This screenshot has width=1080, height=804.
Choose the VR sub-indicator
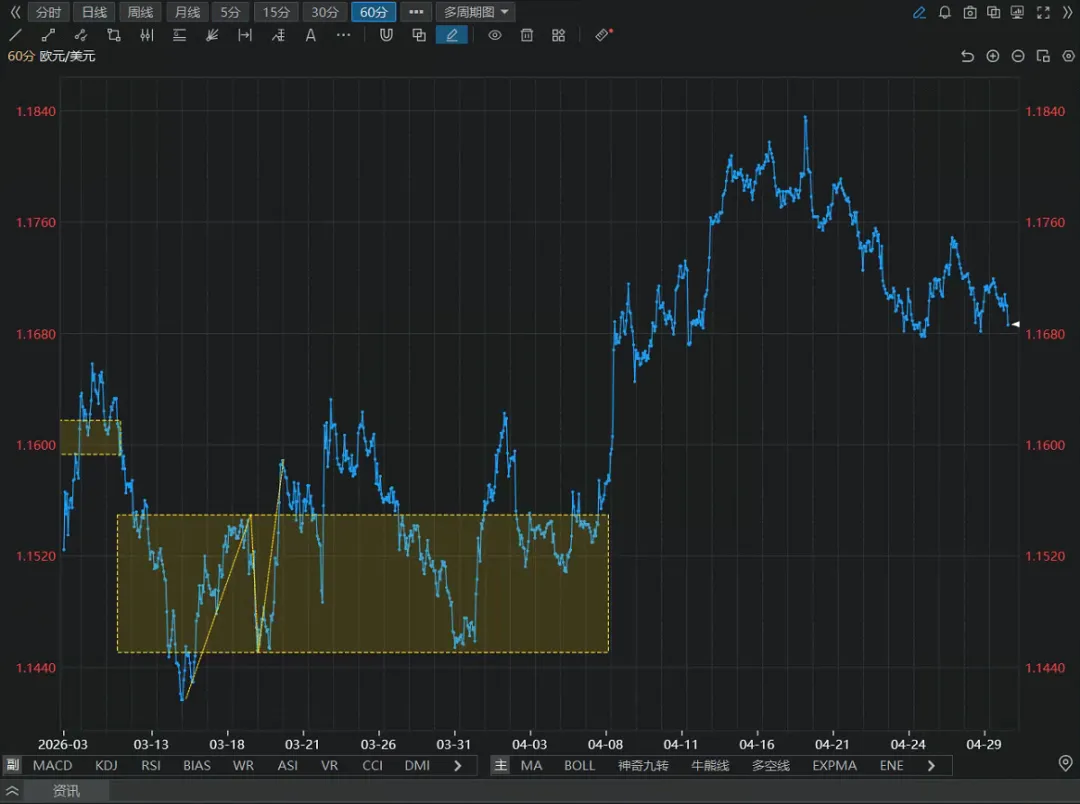pyautogui.click(x=329, y=765)
